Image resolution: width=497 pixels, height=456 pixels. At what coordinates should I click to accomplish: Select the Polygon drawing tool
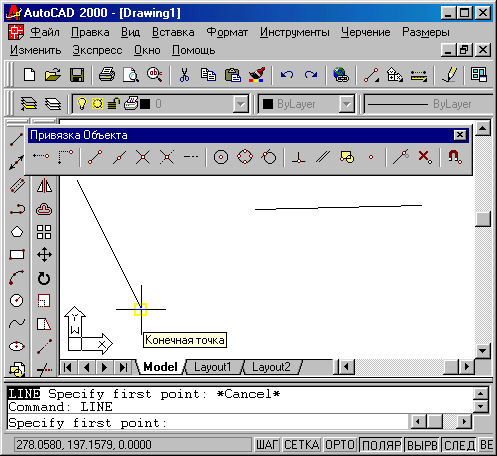(17, 232)
